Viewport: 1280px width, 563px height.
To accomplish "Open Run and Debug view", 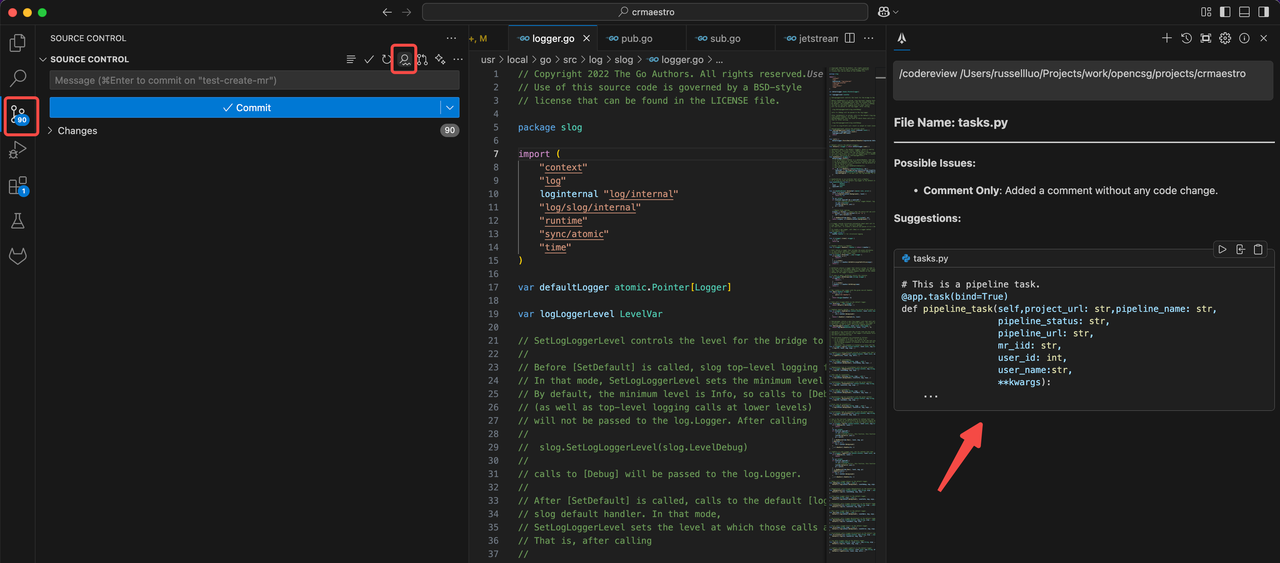I will [17, 150].
